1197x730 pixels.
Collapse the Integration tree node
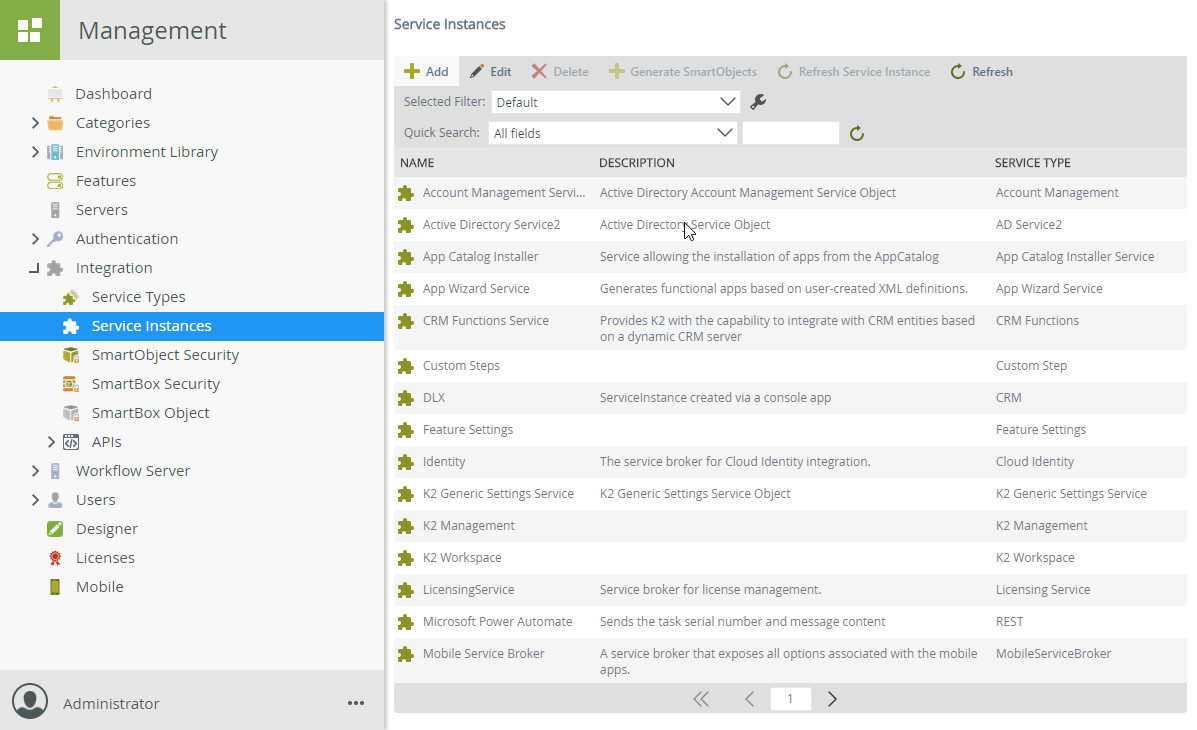(x=34, y=269)
